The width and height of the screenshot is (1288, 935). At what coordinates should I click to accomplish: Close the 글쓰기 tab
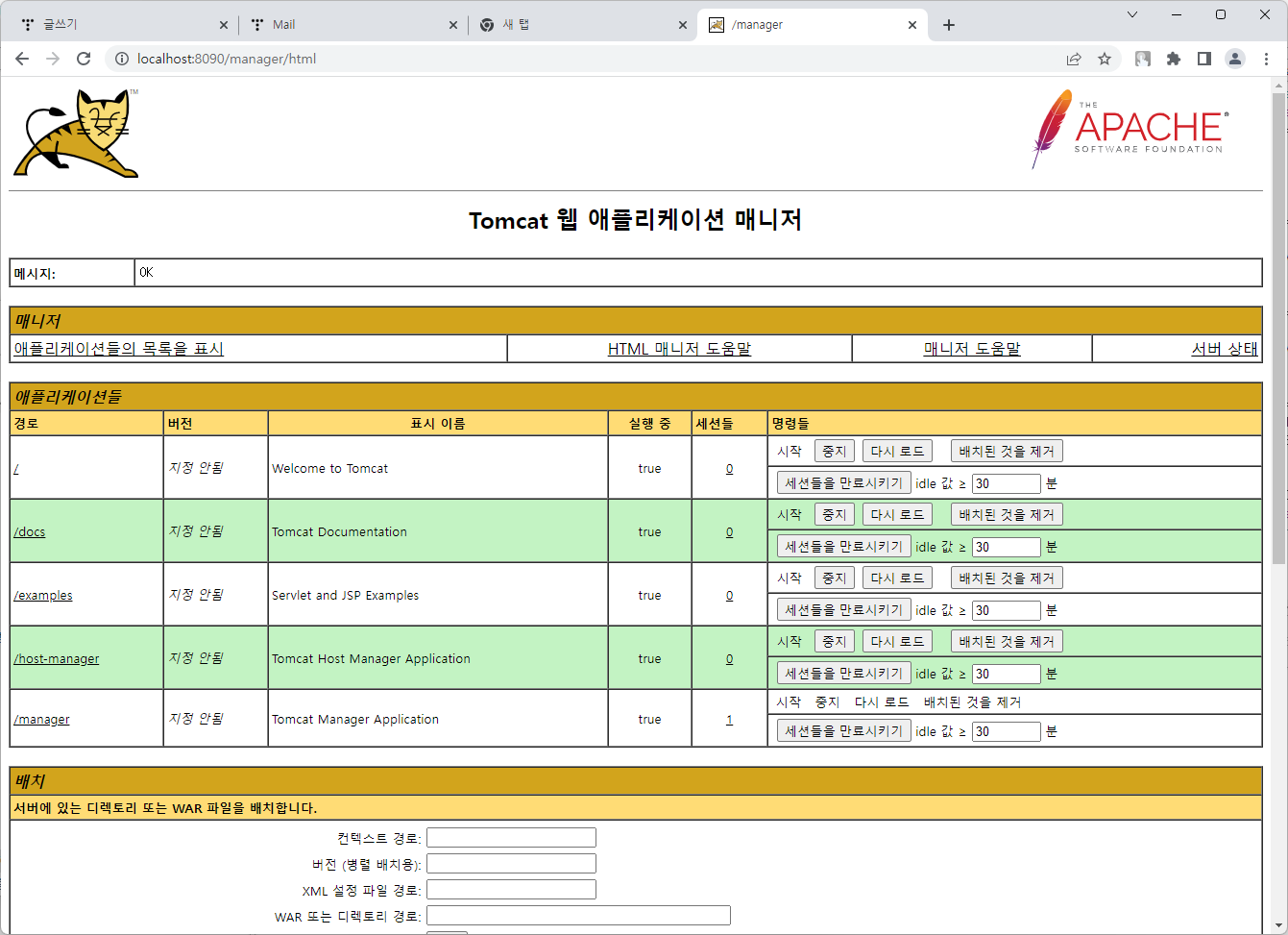pos(224,25)
